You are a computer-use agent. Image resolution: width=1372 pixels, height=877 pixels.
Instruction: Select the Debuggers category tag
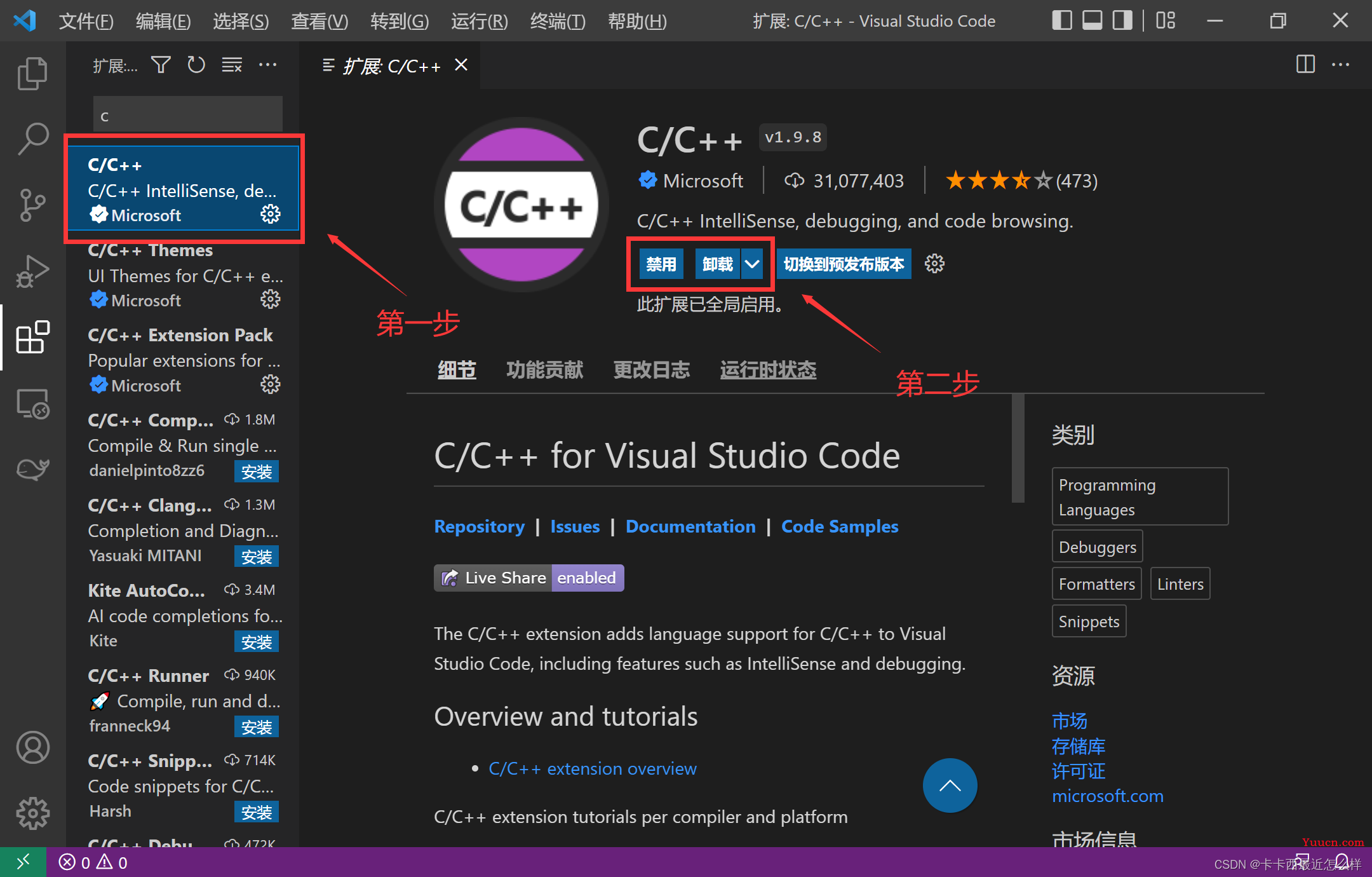click(x=1097, y=547)
